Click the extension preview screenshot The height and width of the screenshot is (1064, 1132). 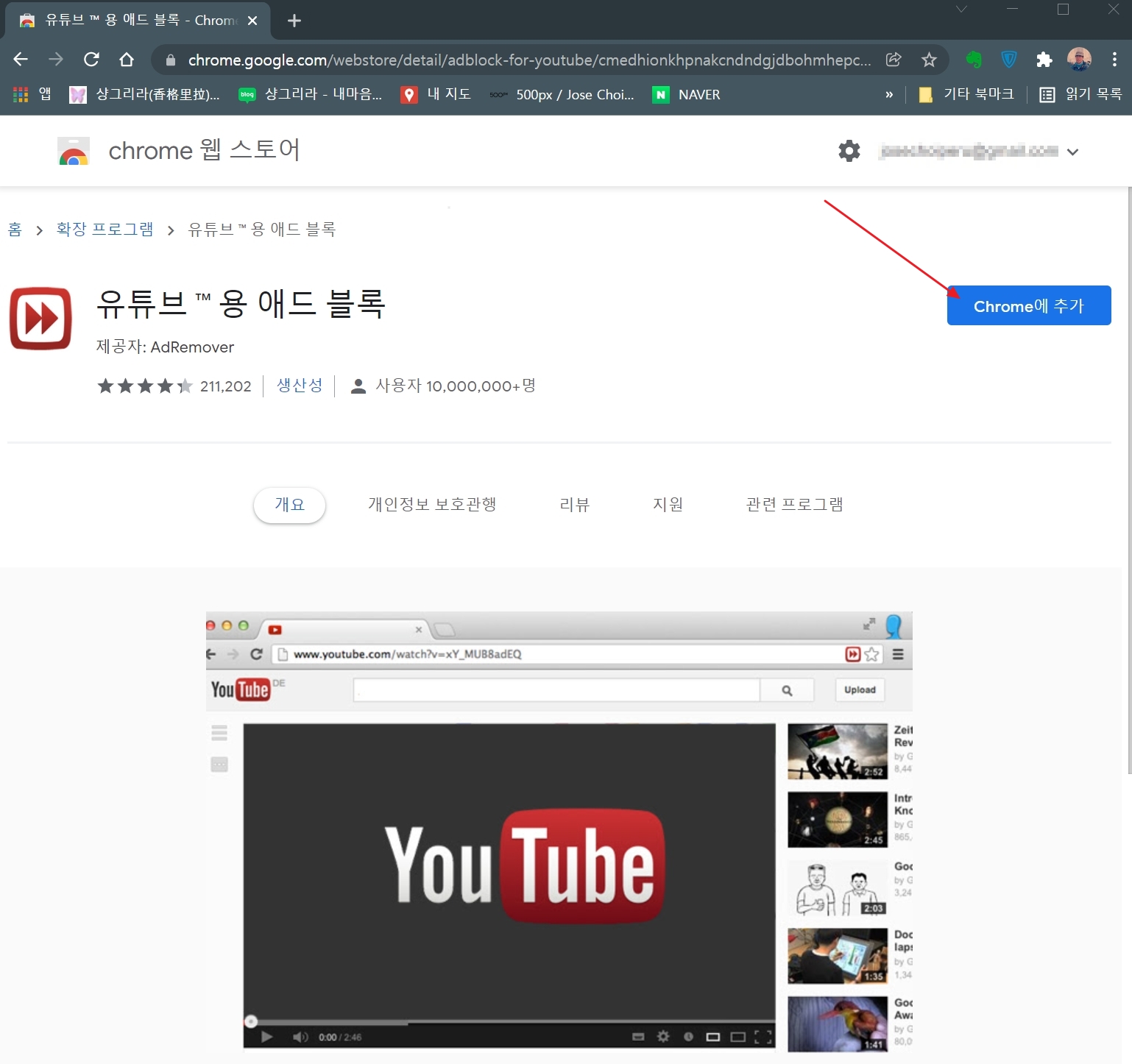[559, 832]
